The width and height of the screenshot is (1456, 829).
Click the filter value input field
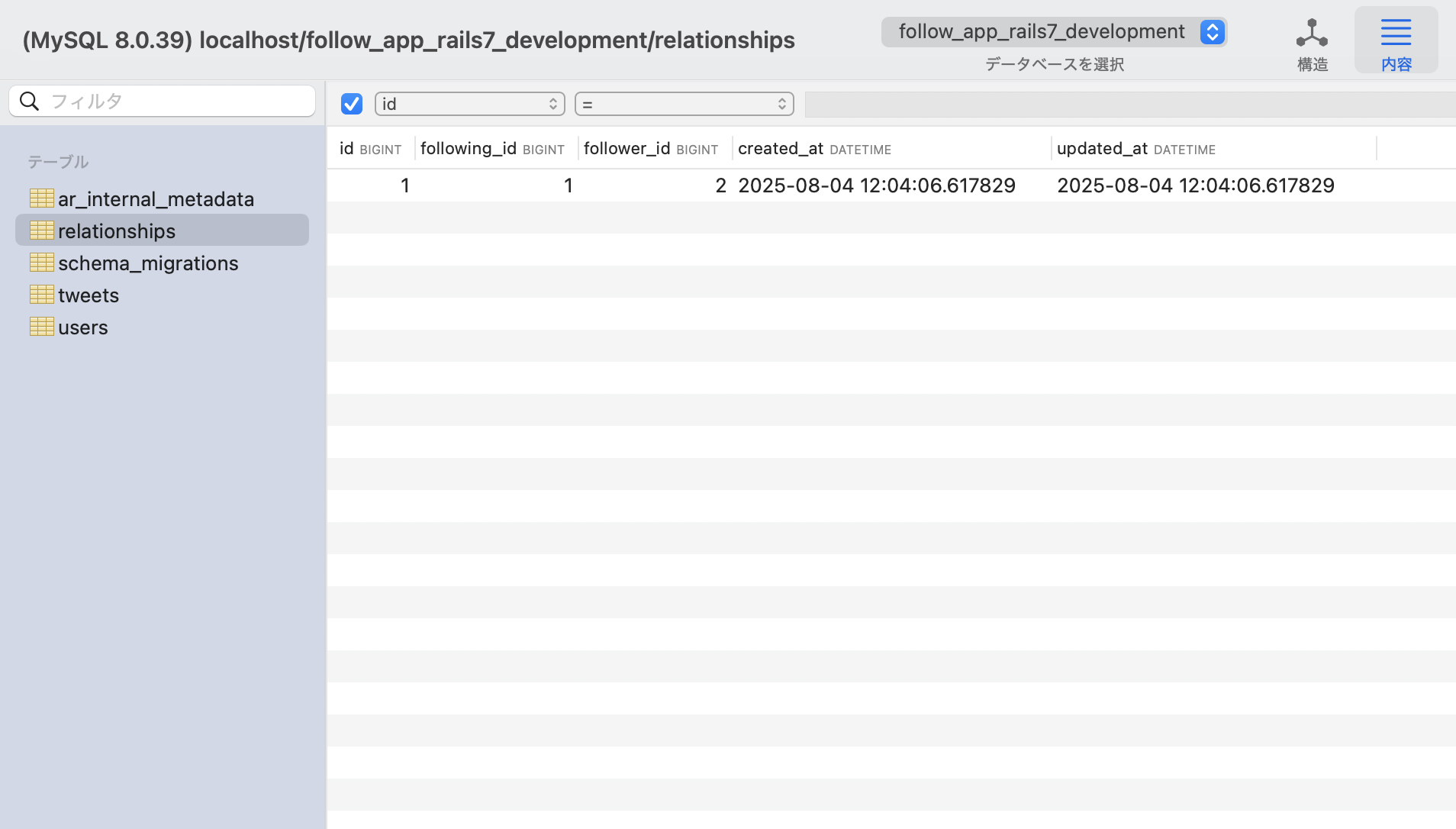(x=1130, y=105)
